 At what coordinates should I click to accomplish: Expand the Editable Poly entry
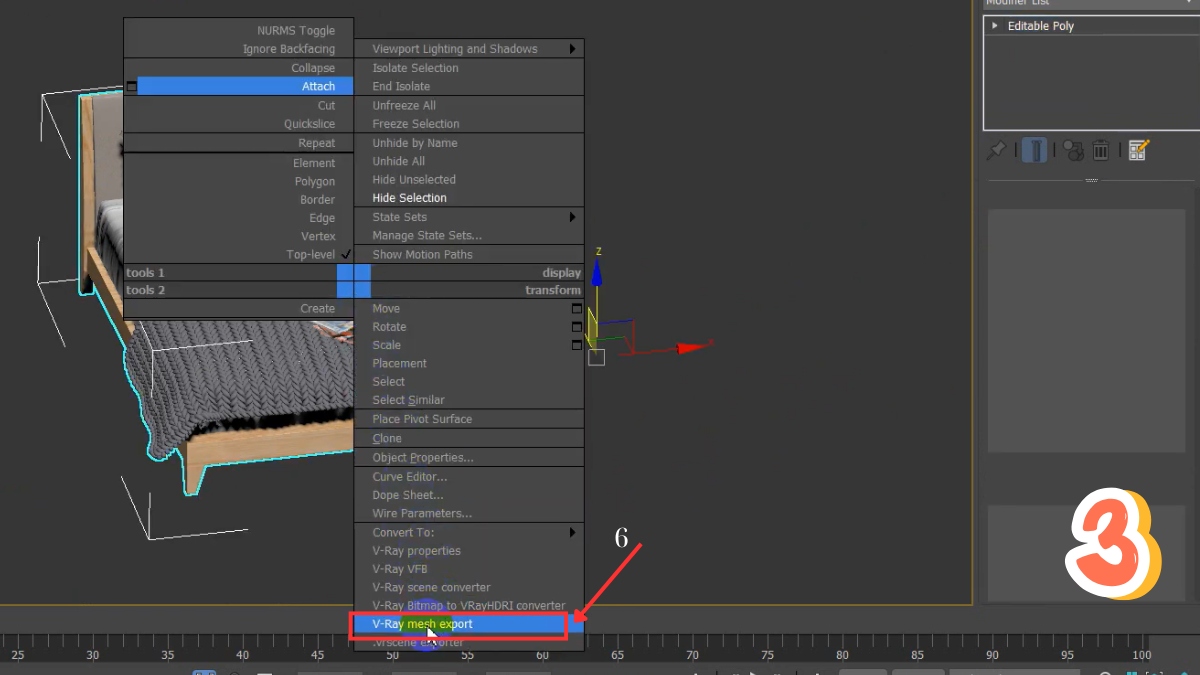(x=994, y=25)
